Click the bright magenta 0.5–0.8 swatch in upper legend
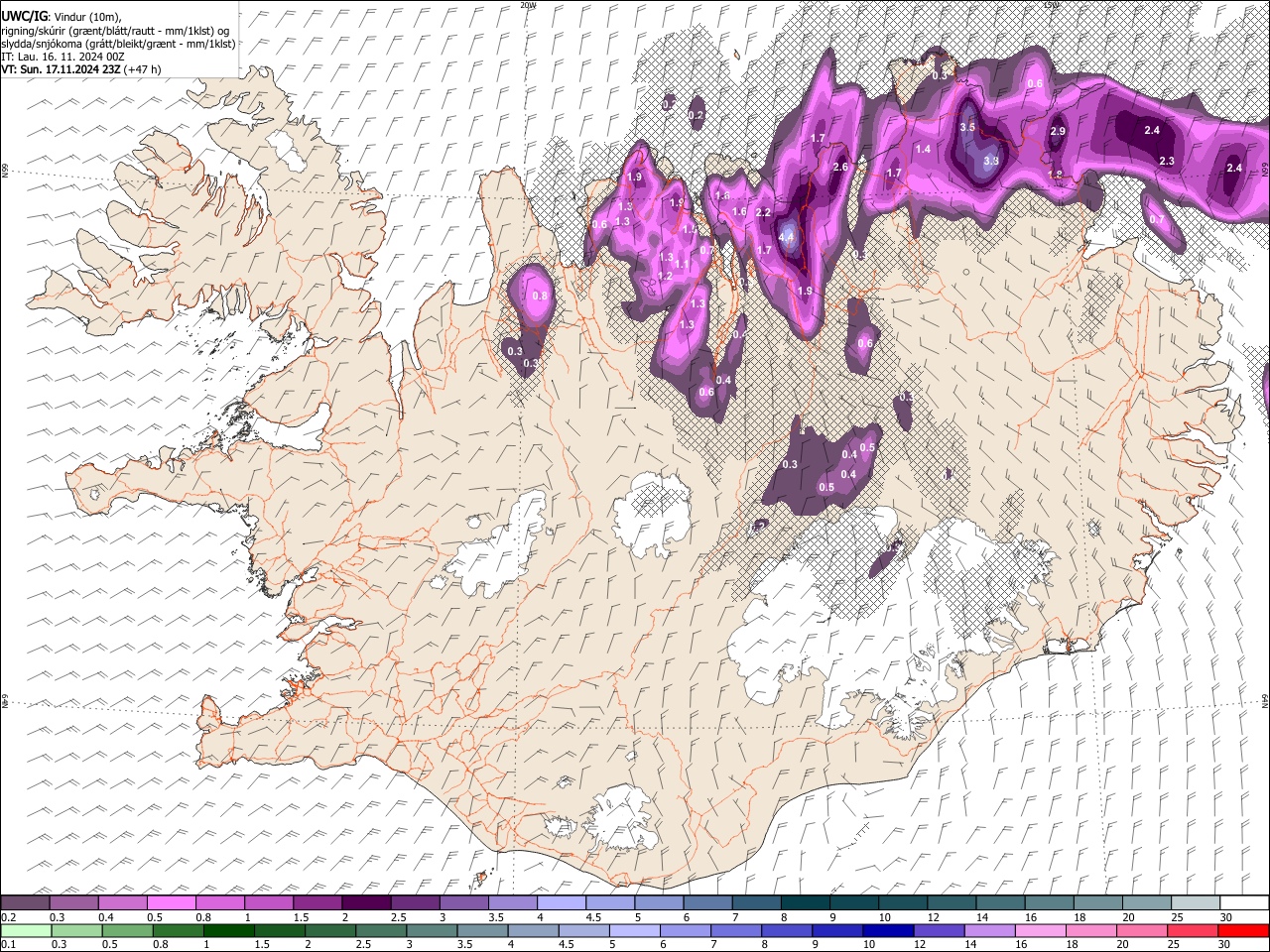1270x952 pixels. click(172, 903)
